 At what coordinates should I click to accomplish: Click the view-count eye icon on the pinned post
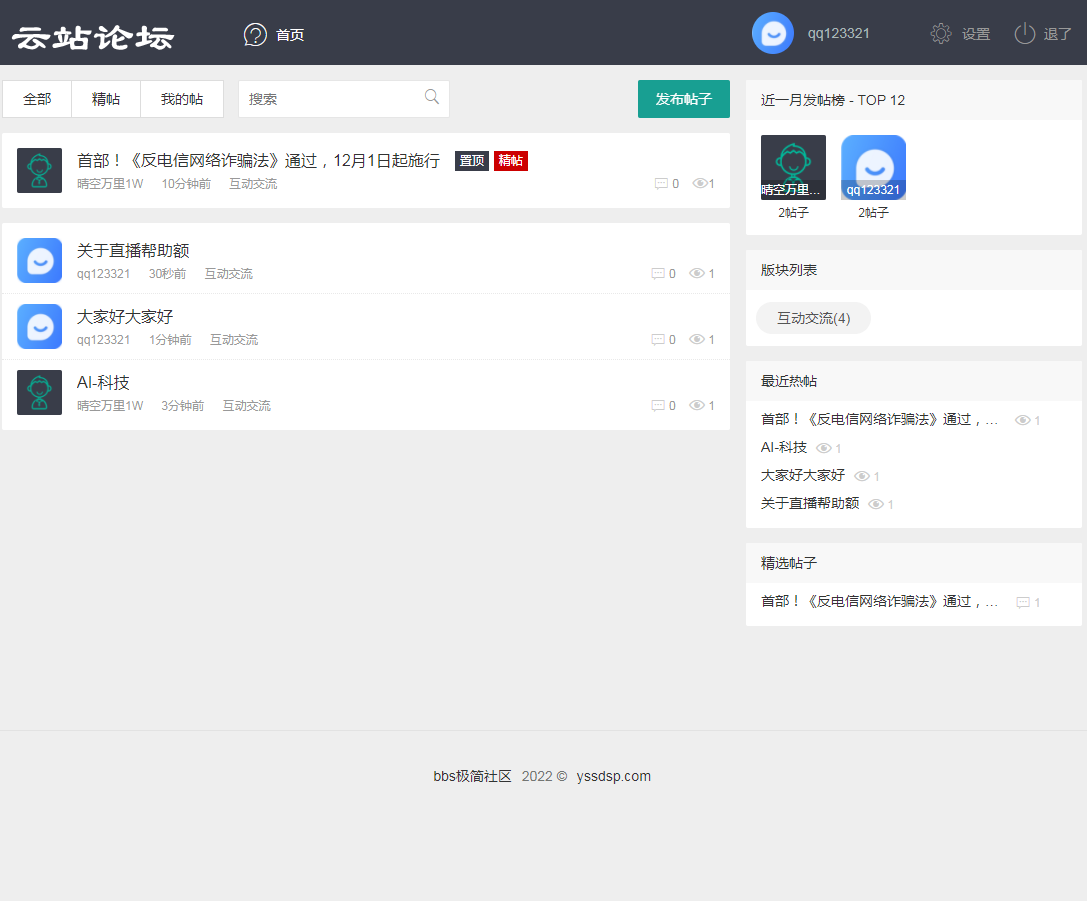[x=700, y=184]
